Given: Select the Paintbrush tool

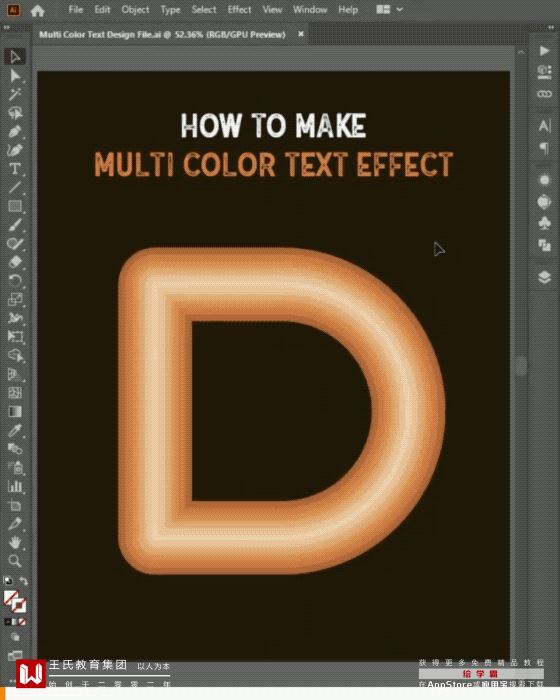Looking at the screenshot, I should tap(15, 225).
